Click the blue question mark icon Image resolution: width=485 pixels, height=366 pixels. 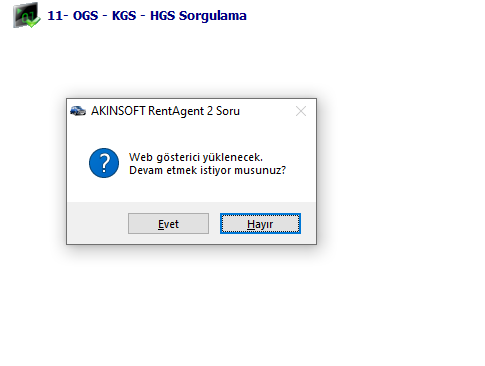tap(104, 163)
